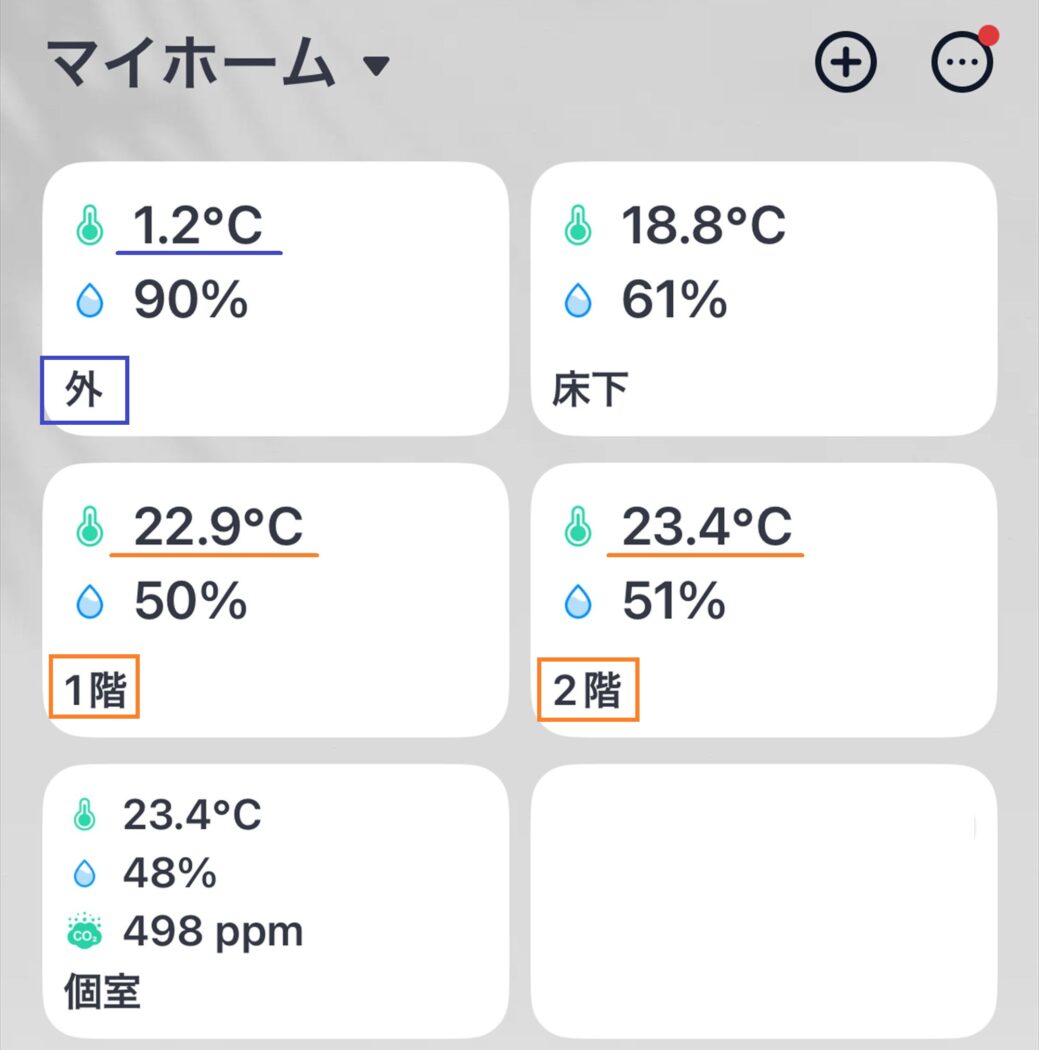Click thermometer icon on 床下 card

(x=578, y=226)
